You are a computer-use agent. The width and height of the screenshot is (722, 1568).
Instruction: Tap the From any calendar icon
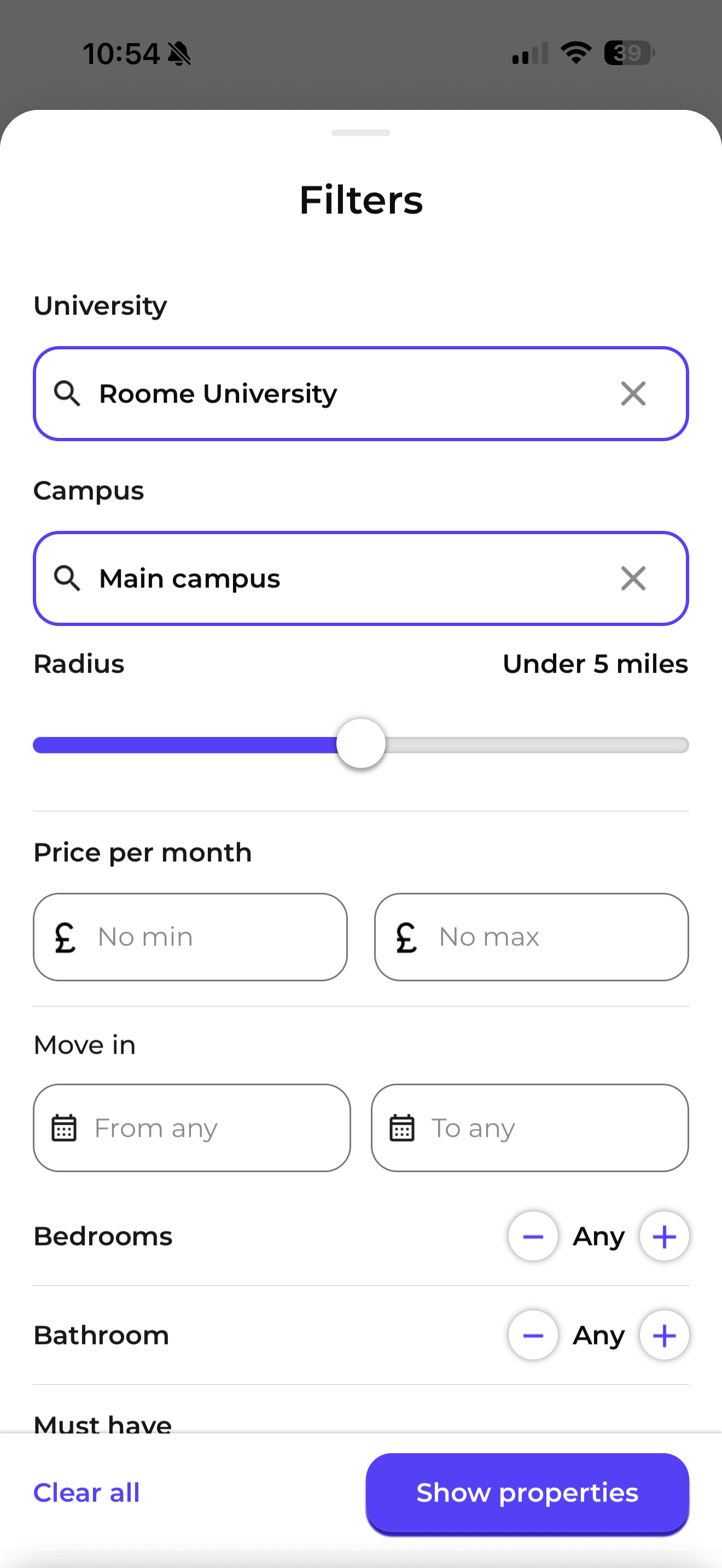tap(64, 1128)
